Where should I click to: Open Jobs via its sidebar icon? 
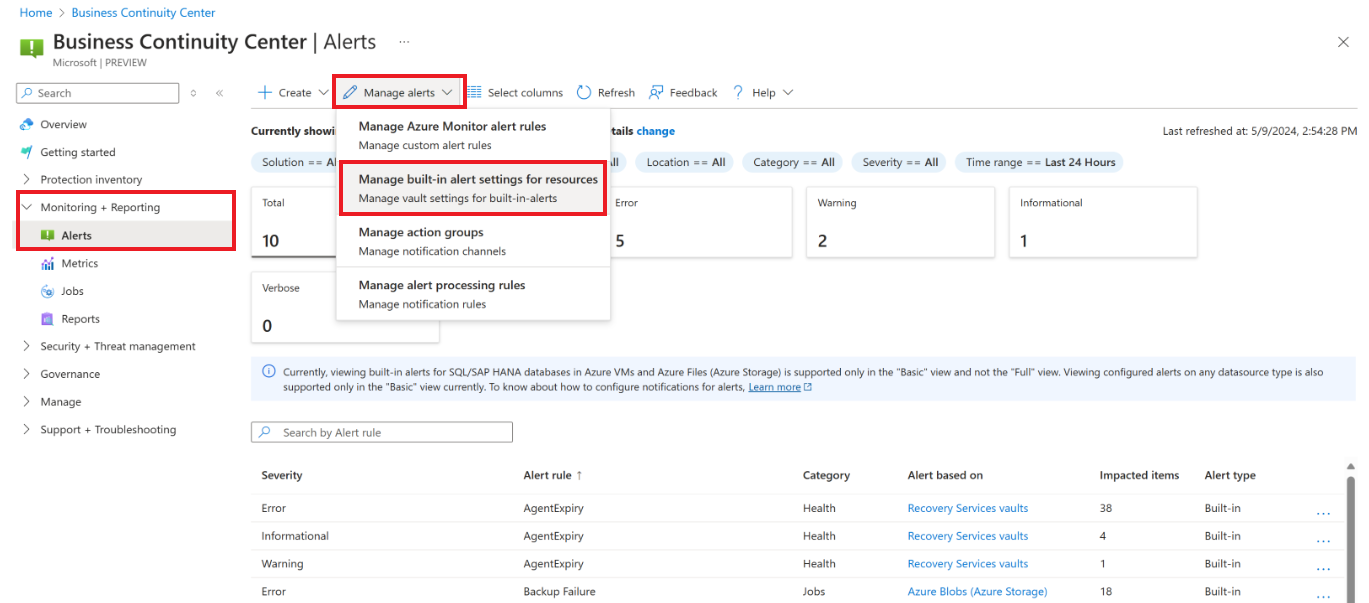tap(47, 292)
